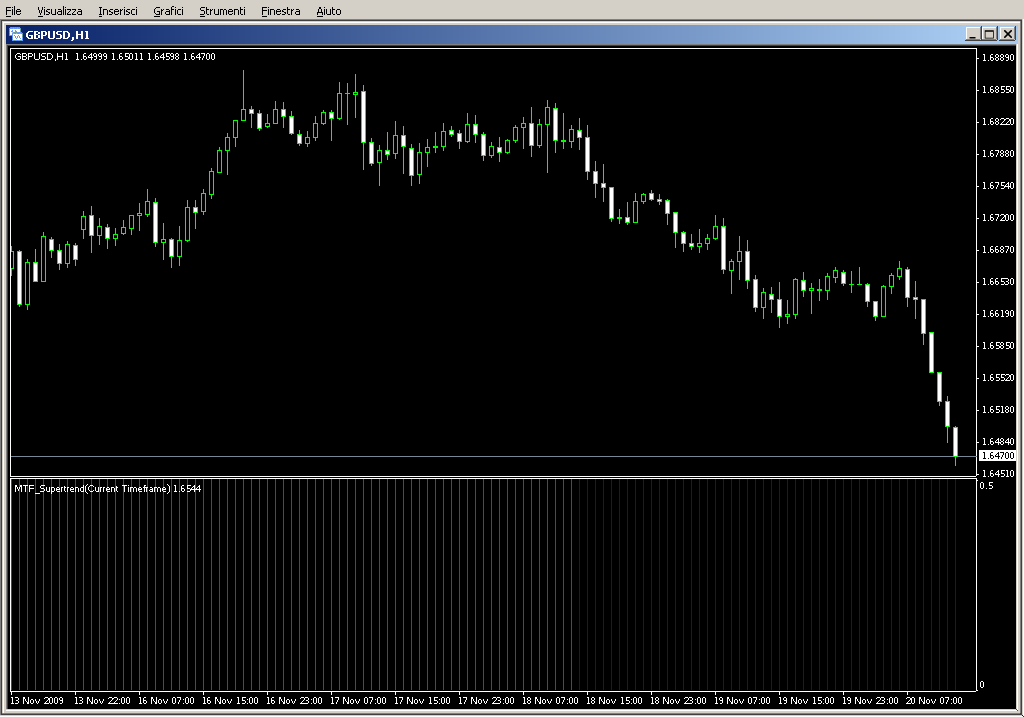The height and width of the screenshot is (717, 1024).
Task: Click price scale value 1.64840
Action: click(x=998, y=441)
